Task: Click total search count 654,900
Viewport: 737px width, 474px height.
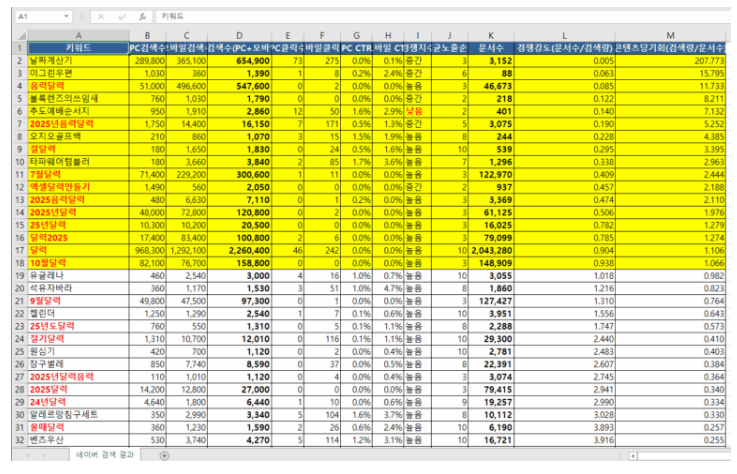Action: click(239, 61)
